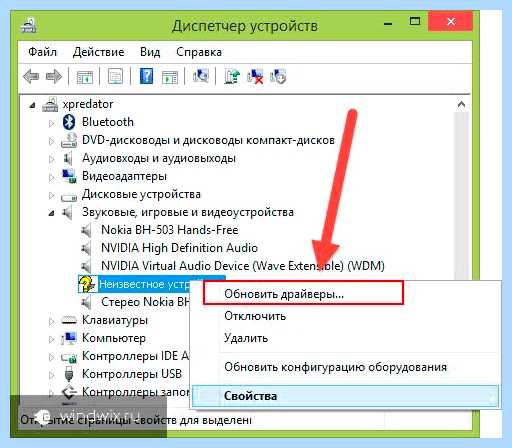Expand the Видеоадаптеры arrow
Screen dimensions: 512x448
pos(51,177)
